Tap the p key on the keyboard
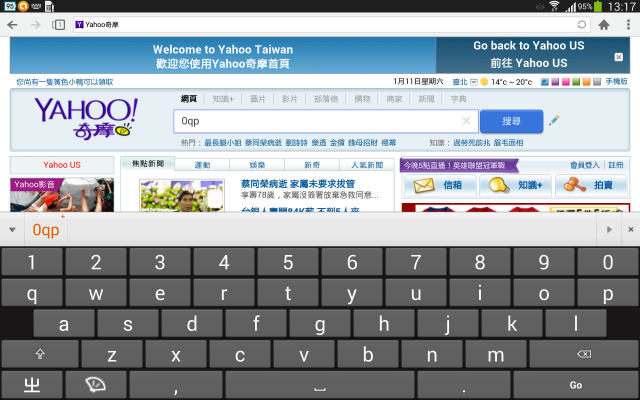640x400 pixels. pos(608,293)
